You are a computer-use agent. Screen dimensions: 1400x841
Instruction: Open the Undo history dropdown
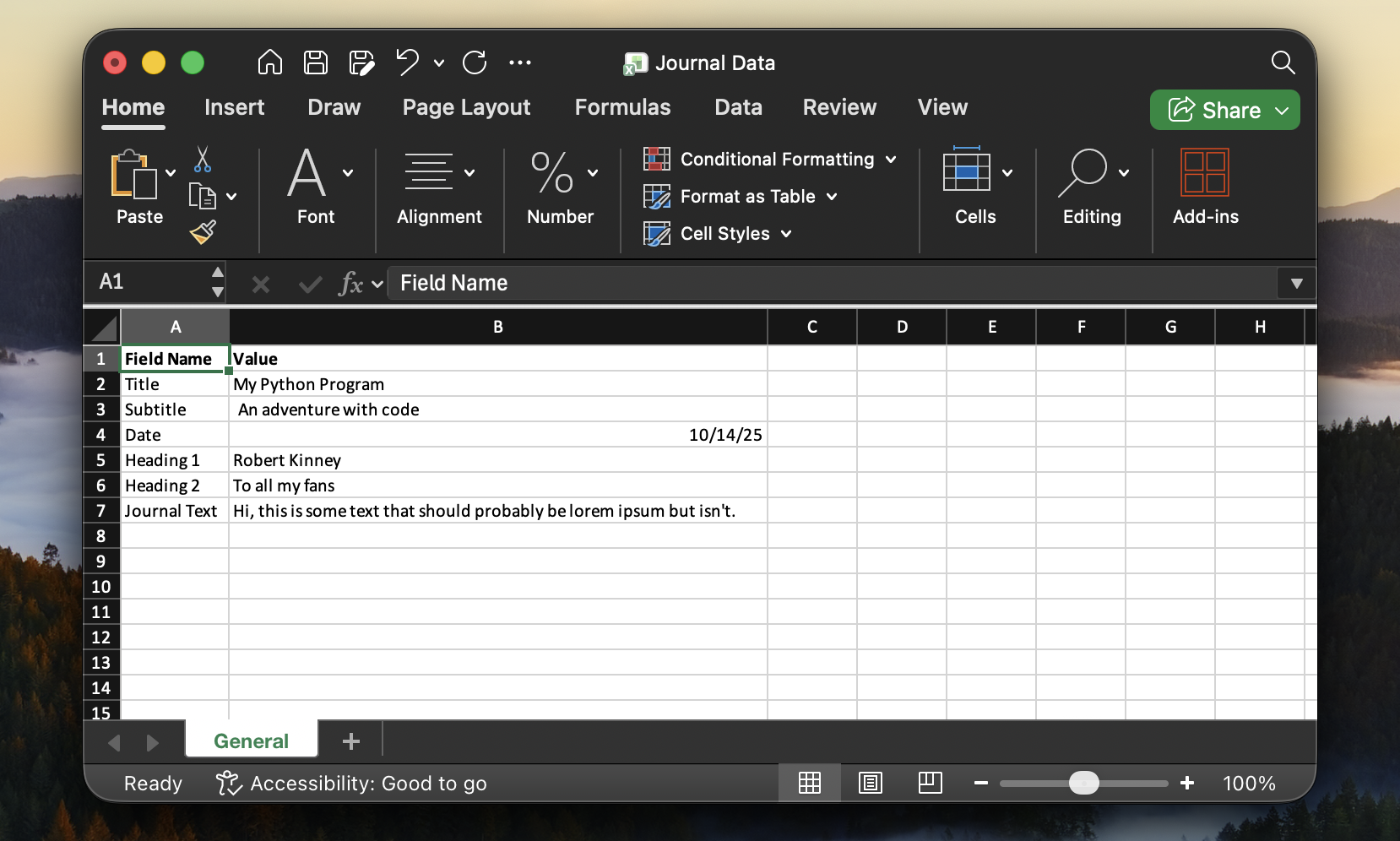coord(438,63)
